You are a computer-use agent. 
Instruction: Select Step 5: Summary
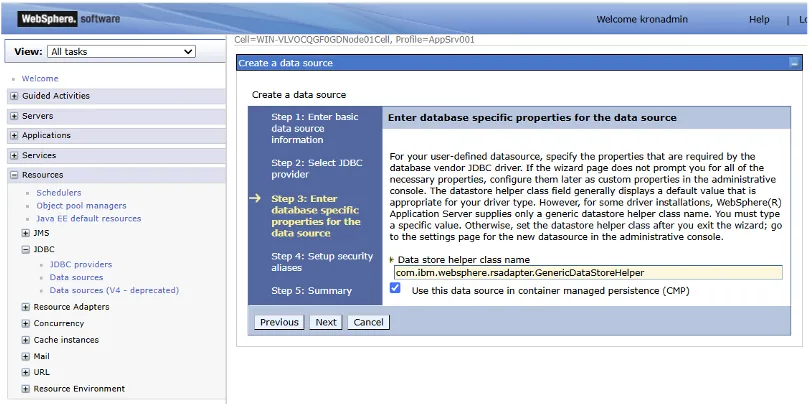pyautogui.click(x=311, y=291)
